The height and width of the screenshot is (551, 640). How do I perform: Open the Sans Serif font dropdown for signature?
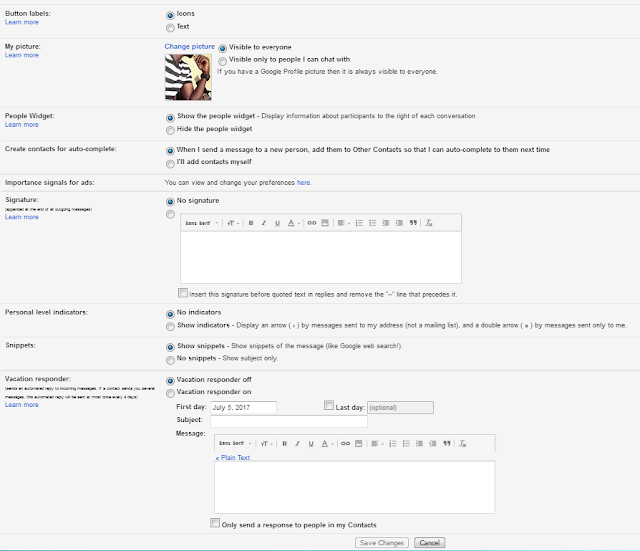202,223
